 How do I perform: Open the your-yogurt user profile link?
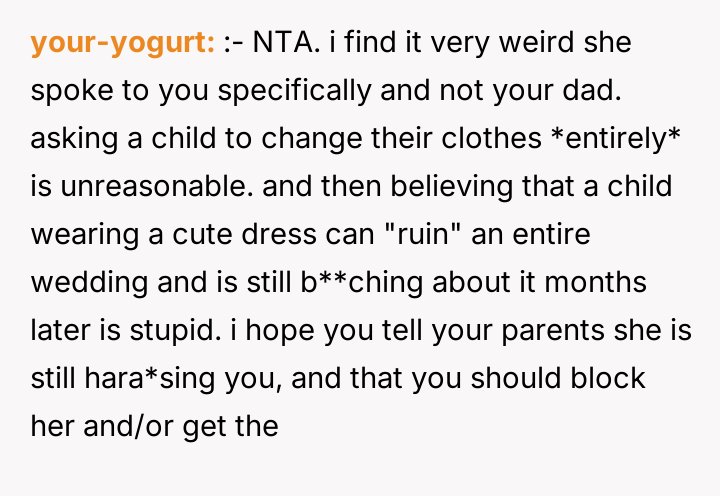pos(122,44)
